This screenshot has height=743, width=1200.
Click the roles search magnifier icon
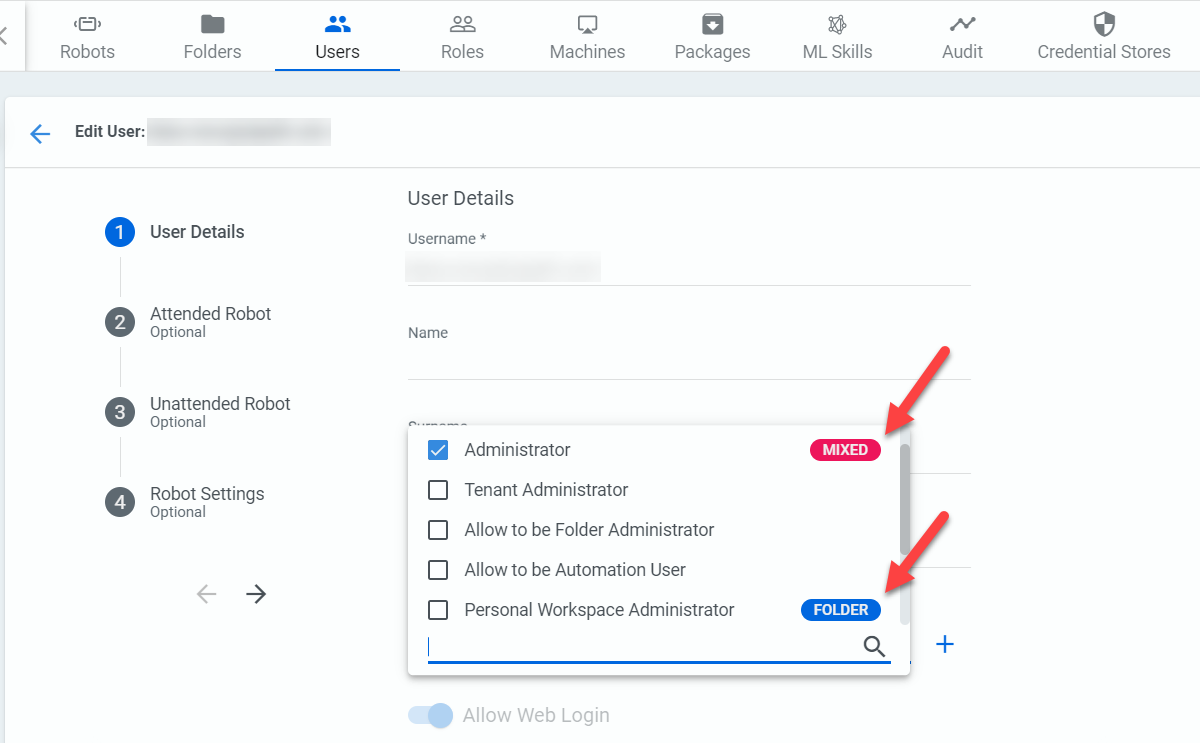(x=874, y=646)
